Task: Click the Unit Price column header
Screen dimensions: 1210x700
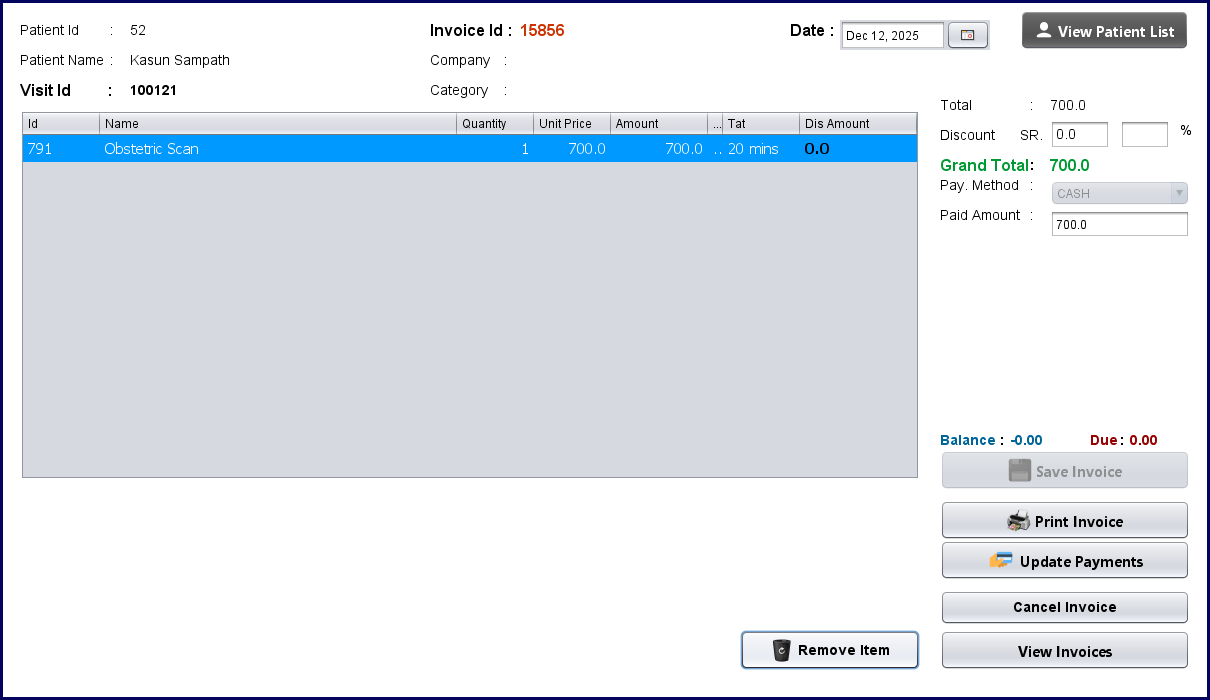Action: [x=571, y=124]
